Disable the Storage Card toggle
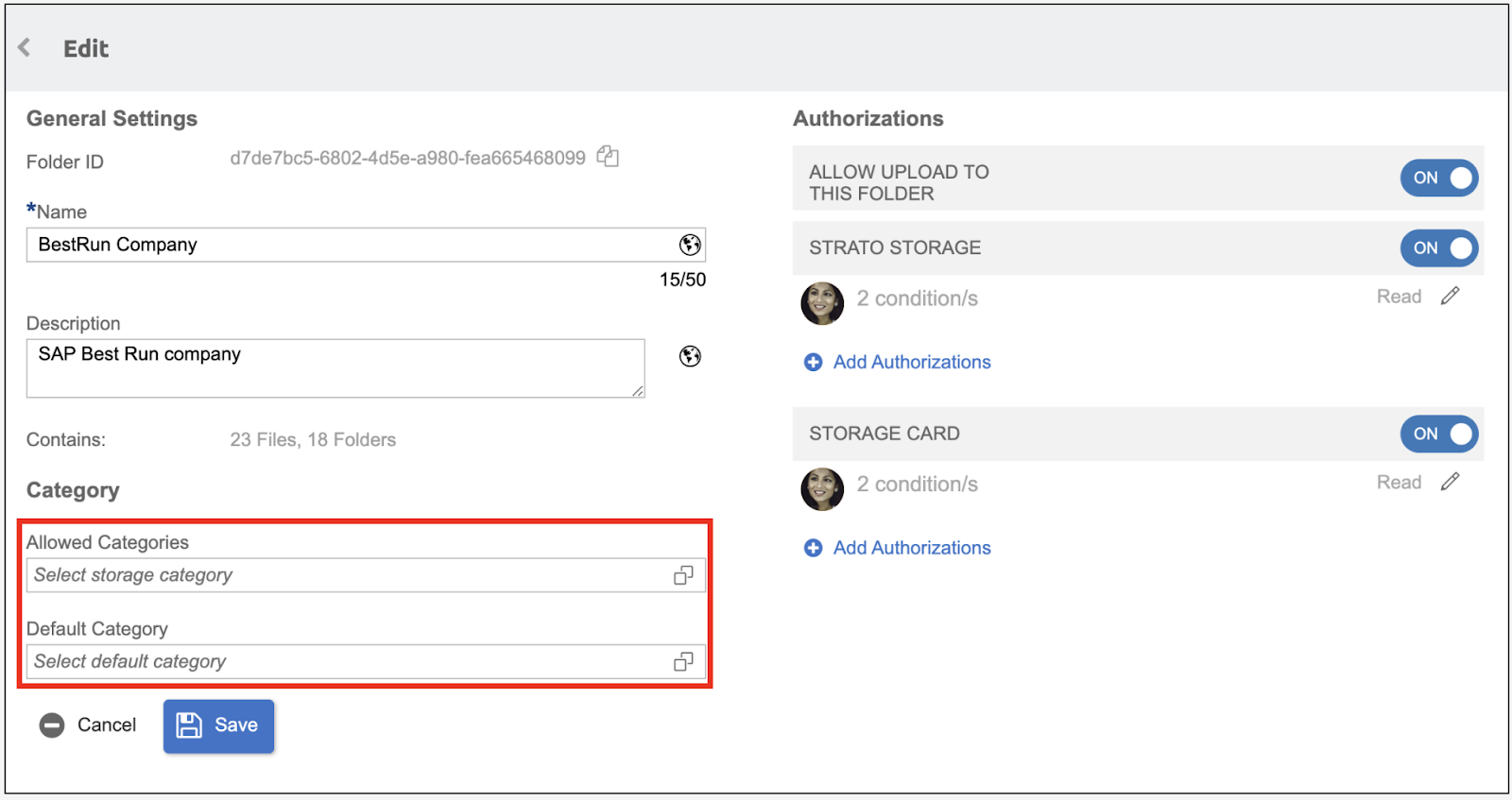 1438,434
